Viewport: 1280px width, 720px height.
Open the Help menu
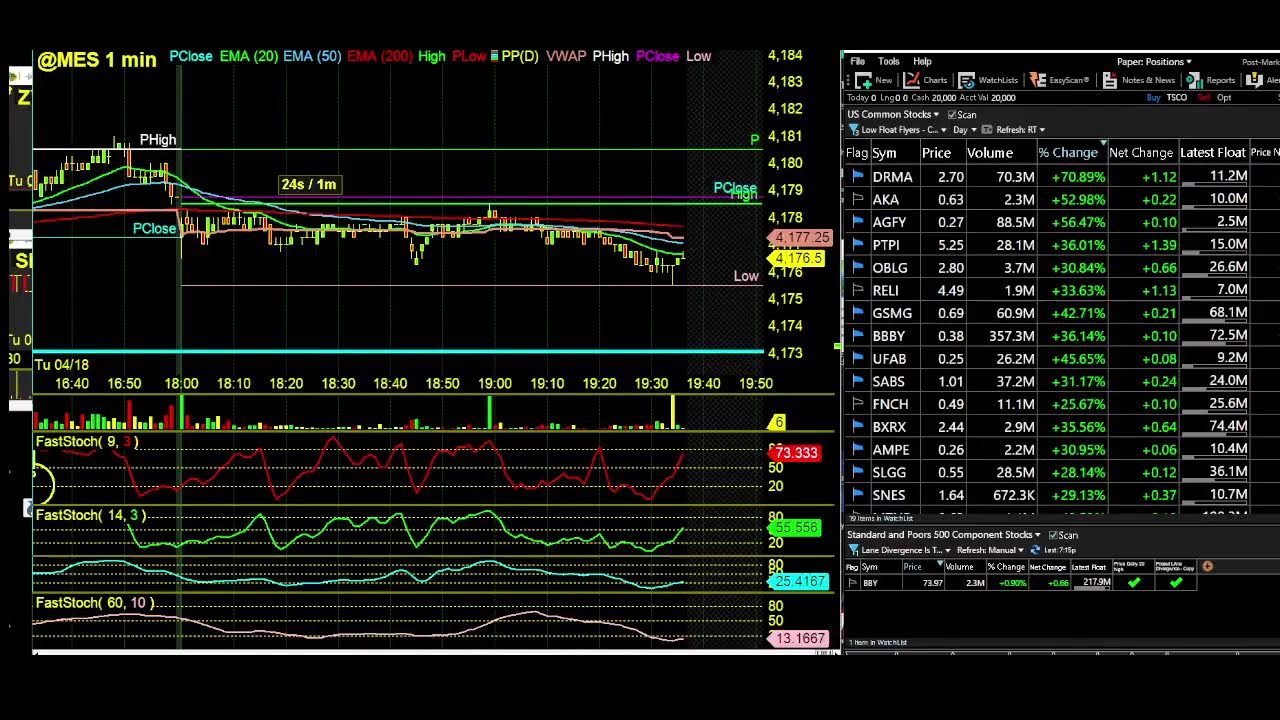click(922, 62)
